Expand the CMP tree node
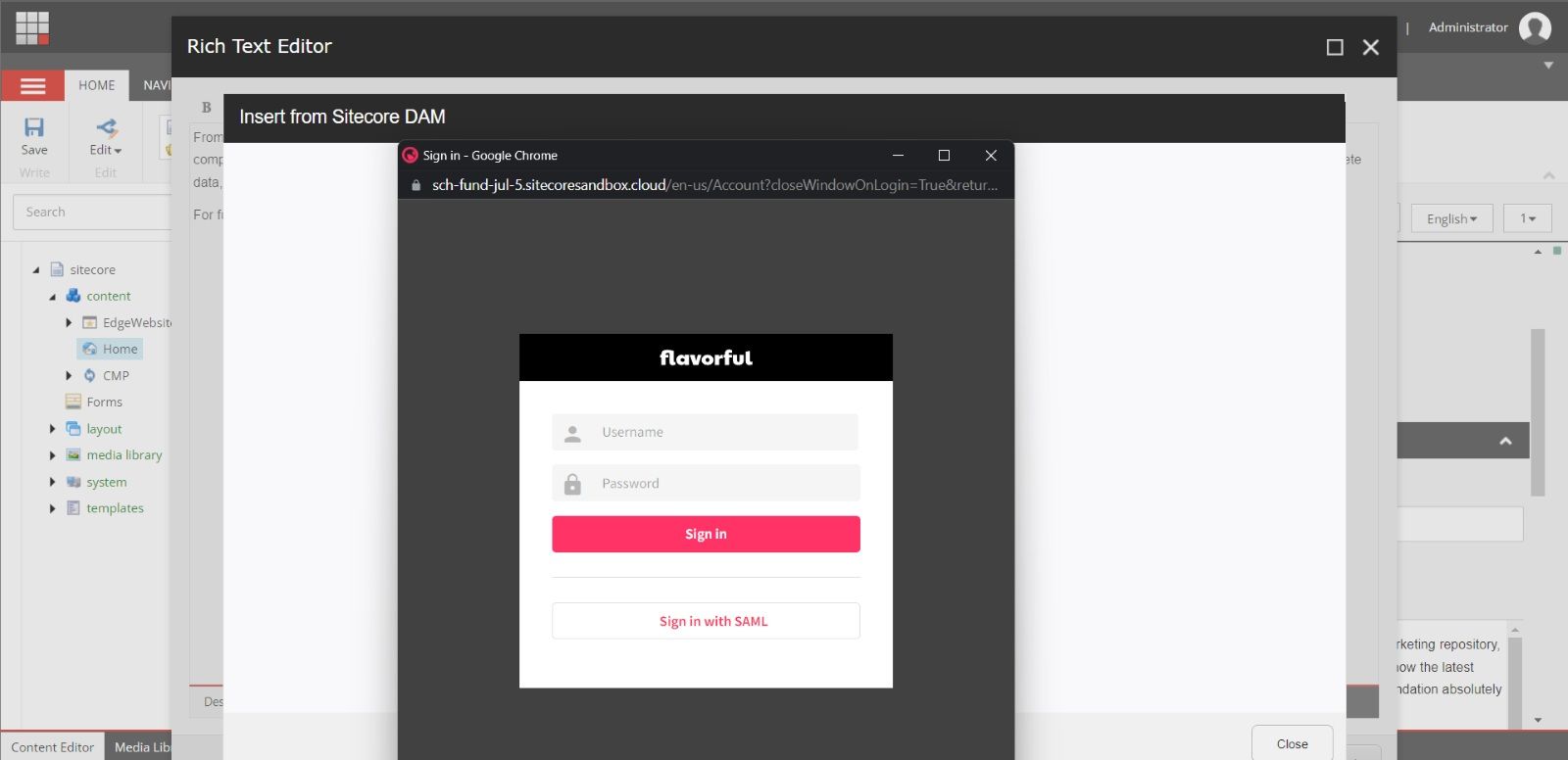 [69, 375]
